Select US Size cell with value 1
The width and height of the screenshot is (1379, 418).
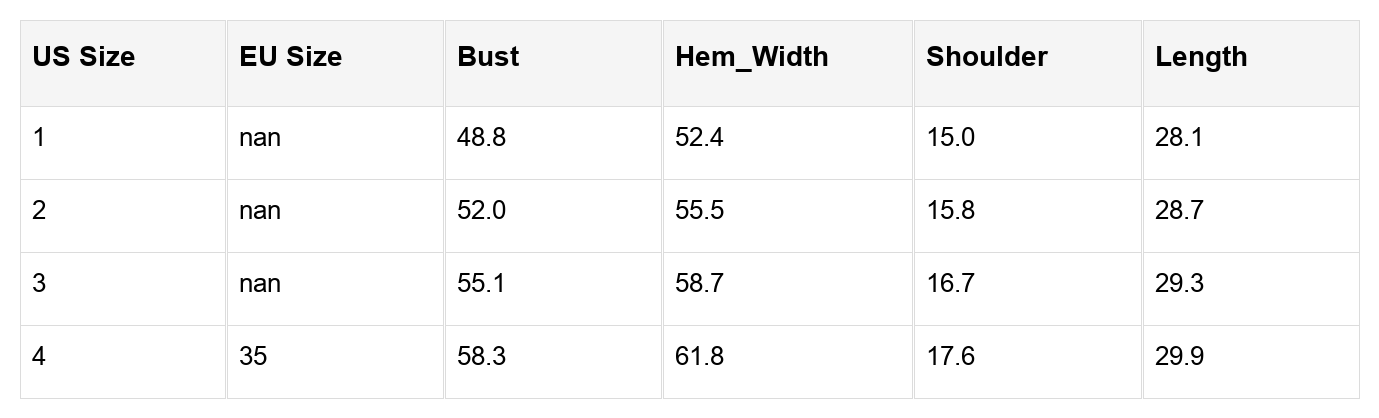pyautogui.click(x=39, y=137)
